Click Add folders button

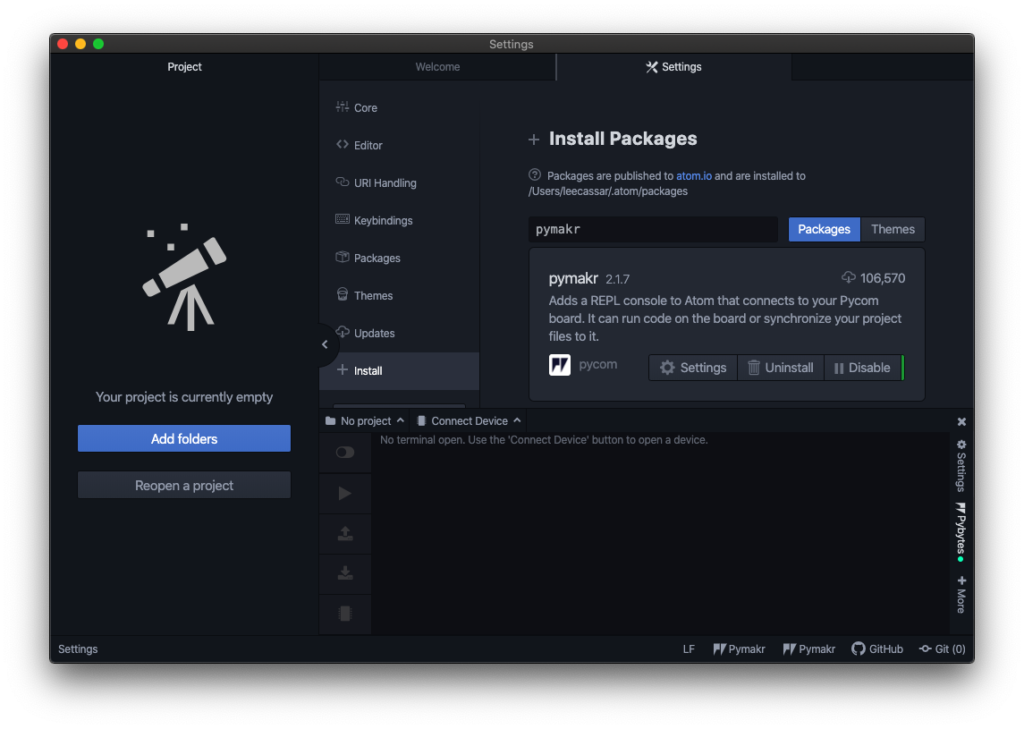[x=184, y=439]
